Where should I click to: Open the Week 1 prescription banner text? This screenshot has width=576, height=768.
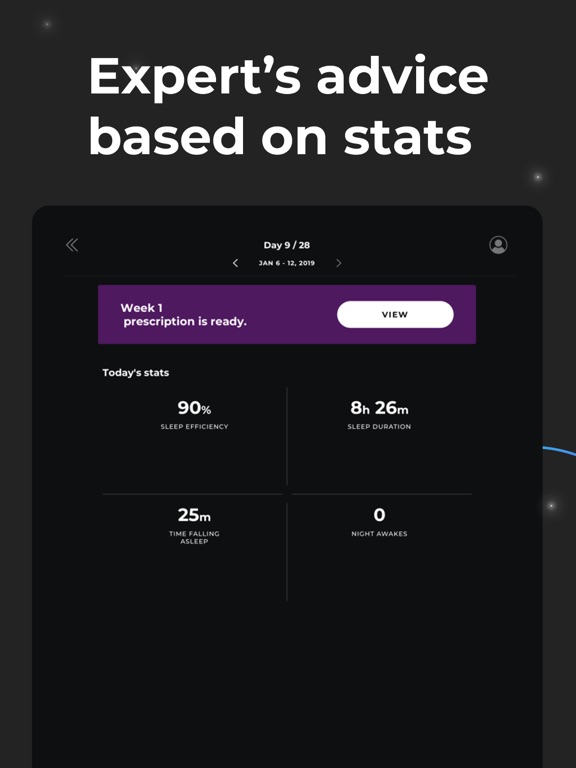(184, 314)
